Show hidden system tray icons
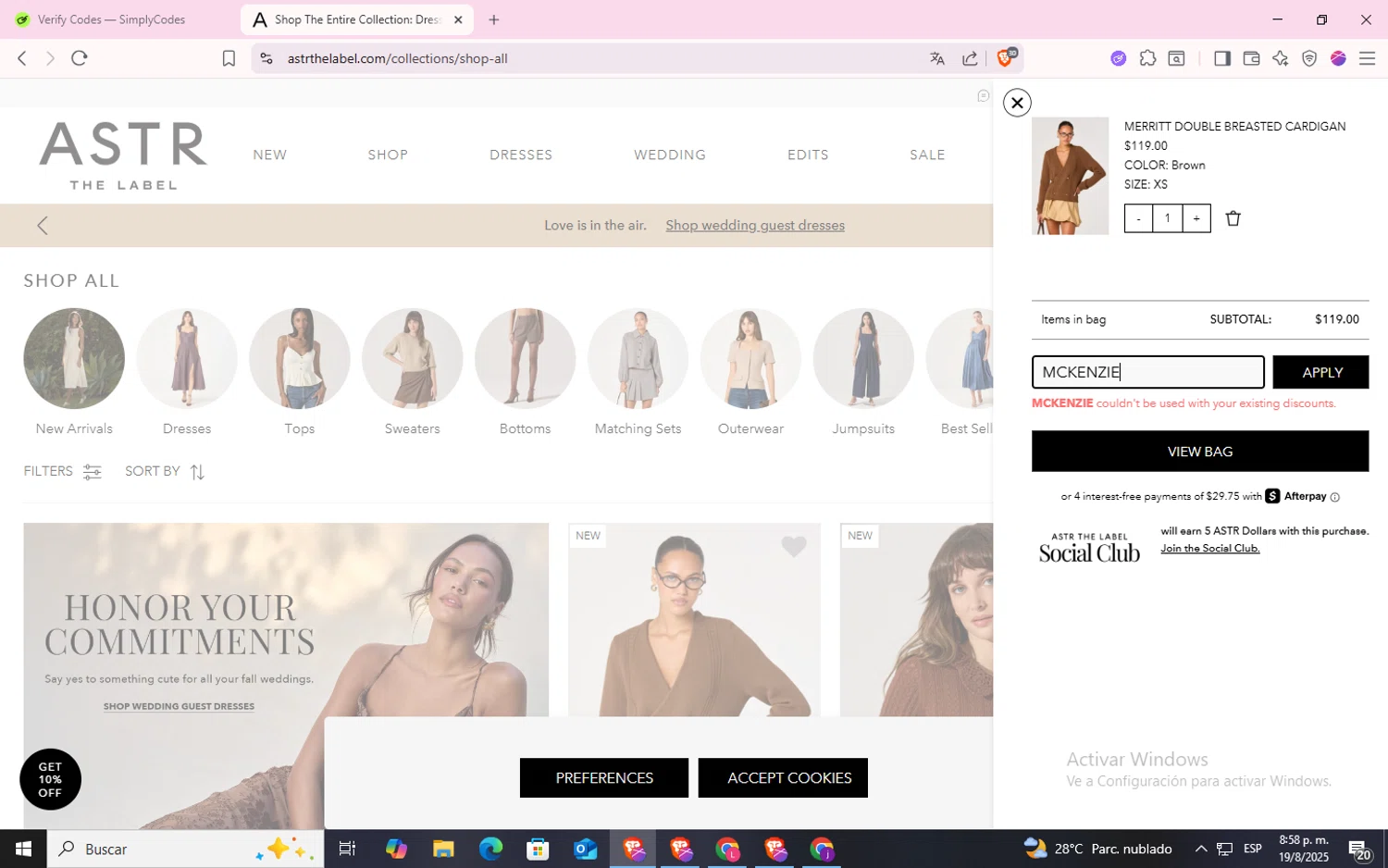Screen dimensions: 1388x868 [x=1200, y=849]
